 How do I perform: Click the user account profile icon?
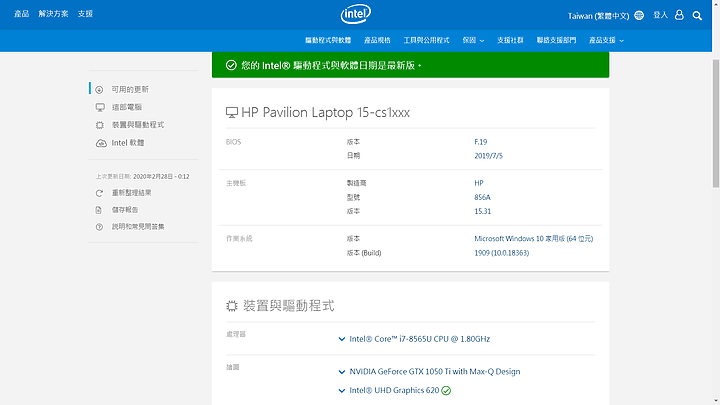(x=679, y=15)
